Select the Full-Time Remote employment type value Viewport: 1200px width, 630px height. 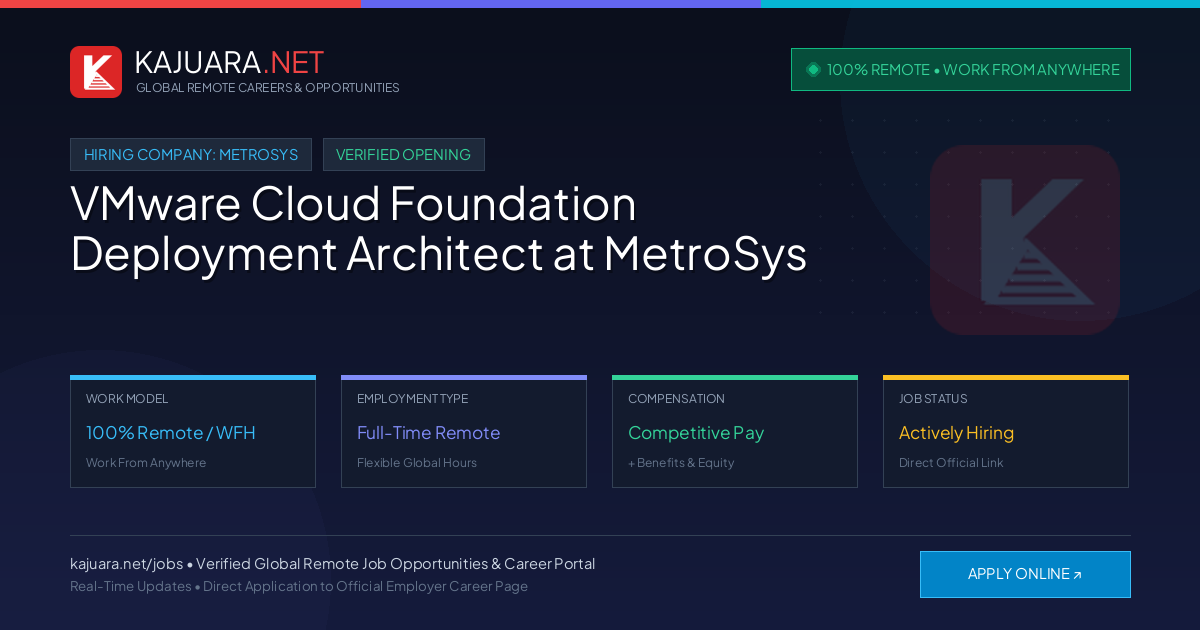click(x=428, y=433)
